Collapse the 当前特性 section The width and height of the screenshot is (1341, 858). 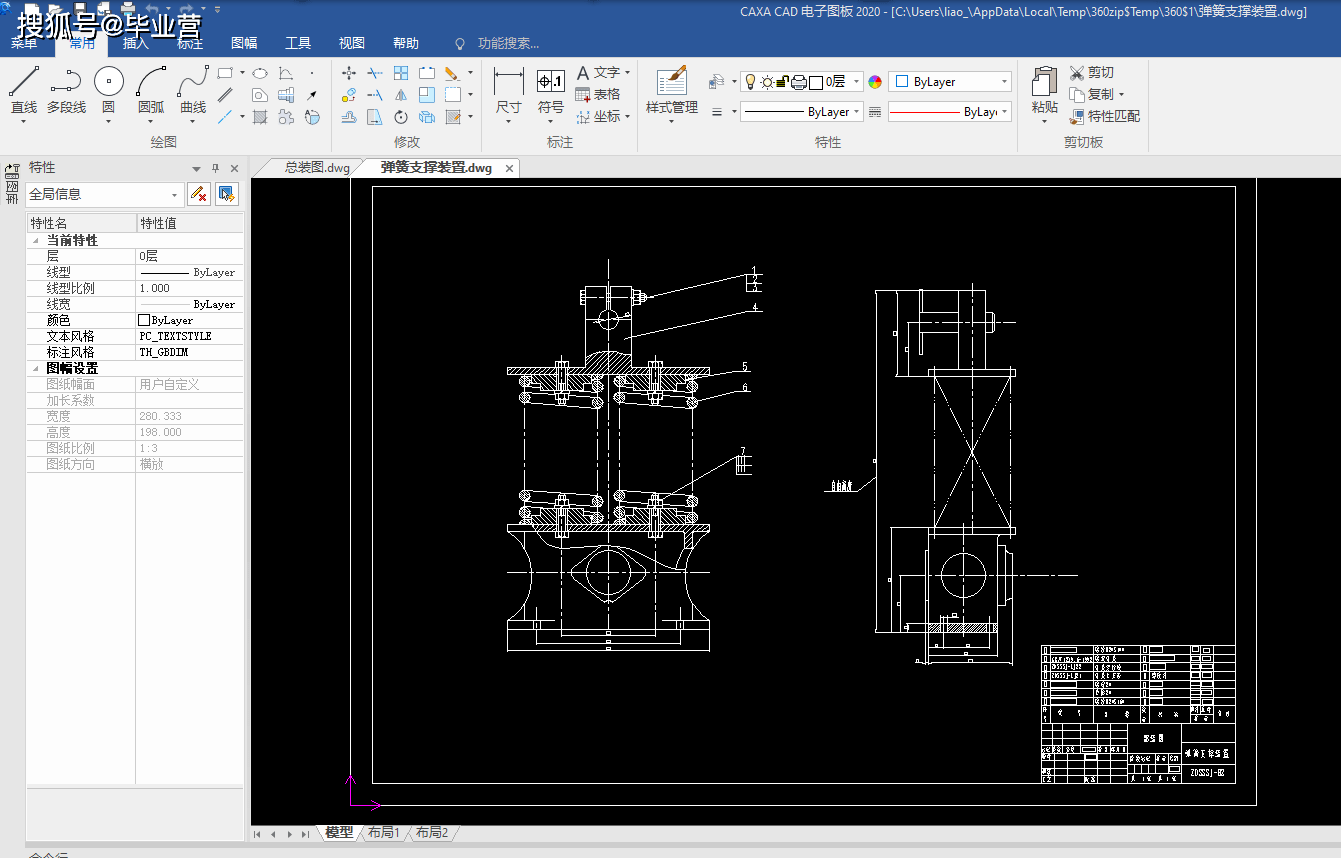pos(36,241)
